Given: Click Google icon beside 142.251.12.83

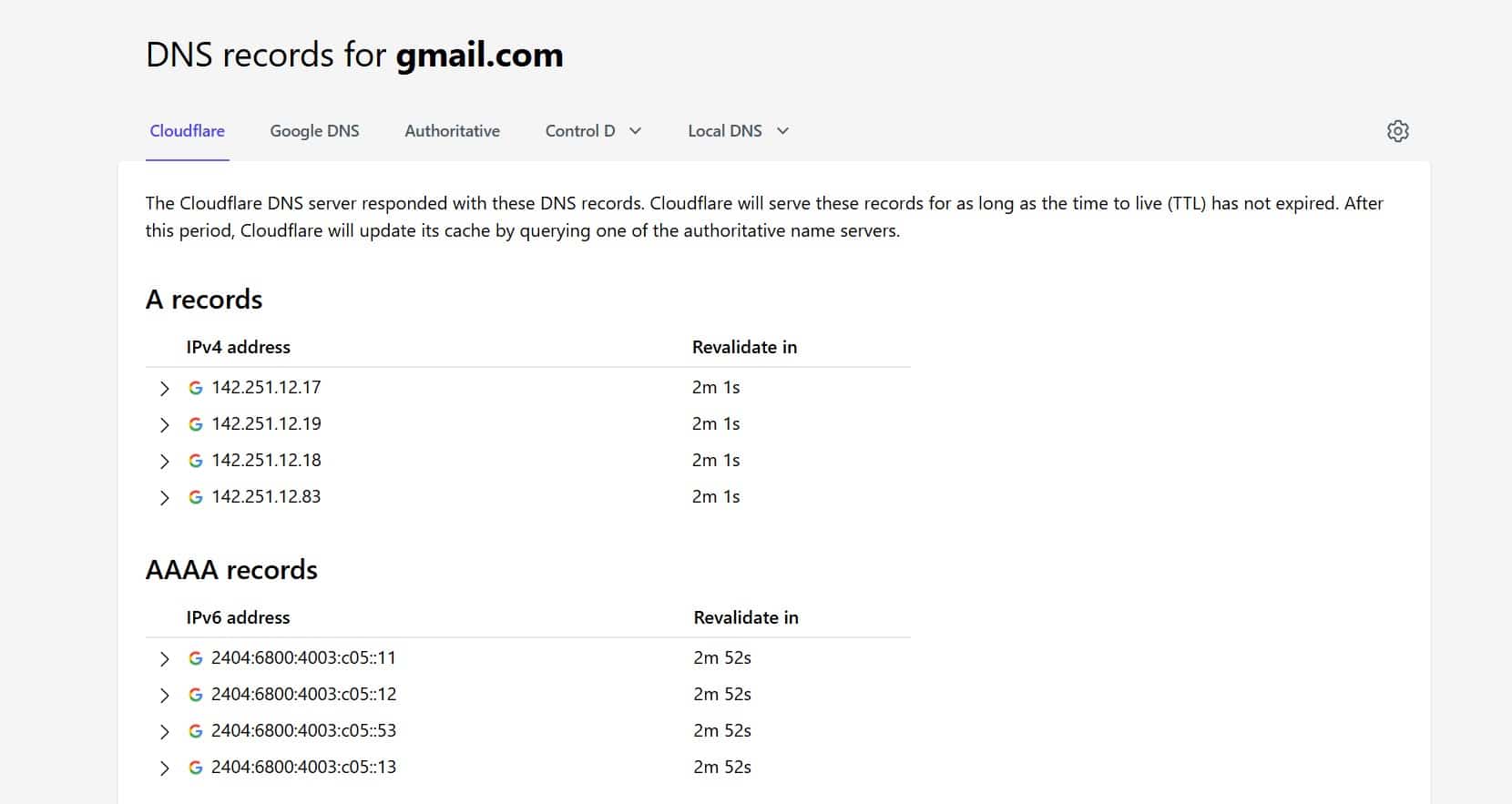Looking at the screenshot, I should pos(195,497).
